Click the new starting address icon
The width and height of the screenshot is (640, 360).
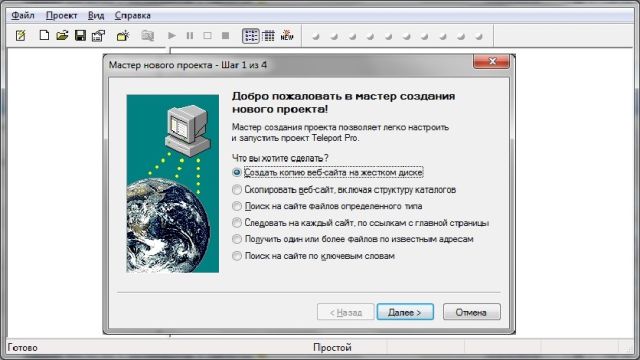(122, 36)
